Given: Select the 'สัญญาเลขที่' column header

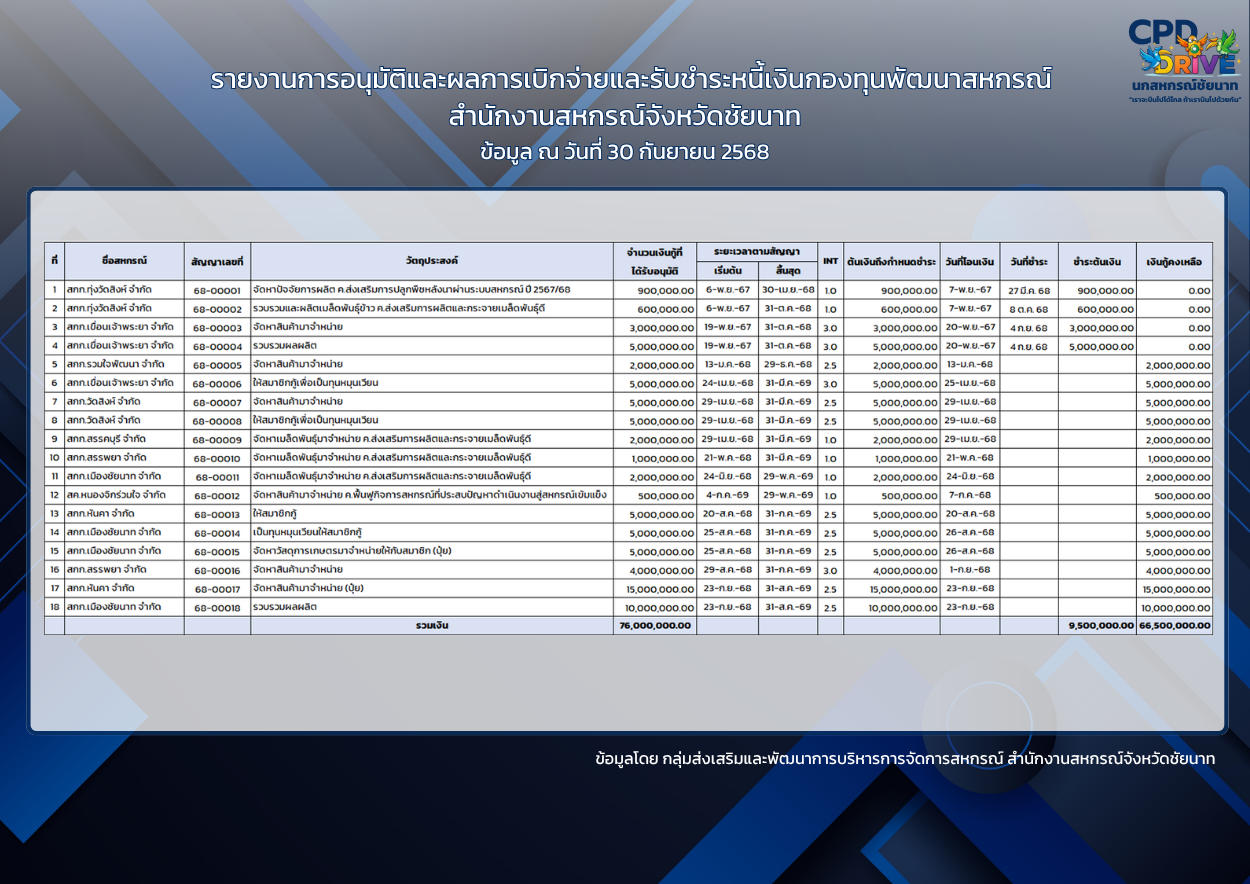Looking at the screenshot, I should pos(217,261).
